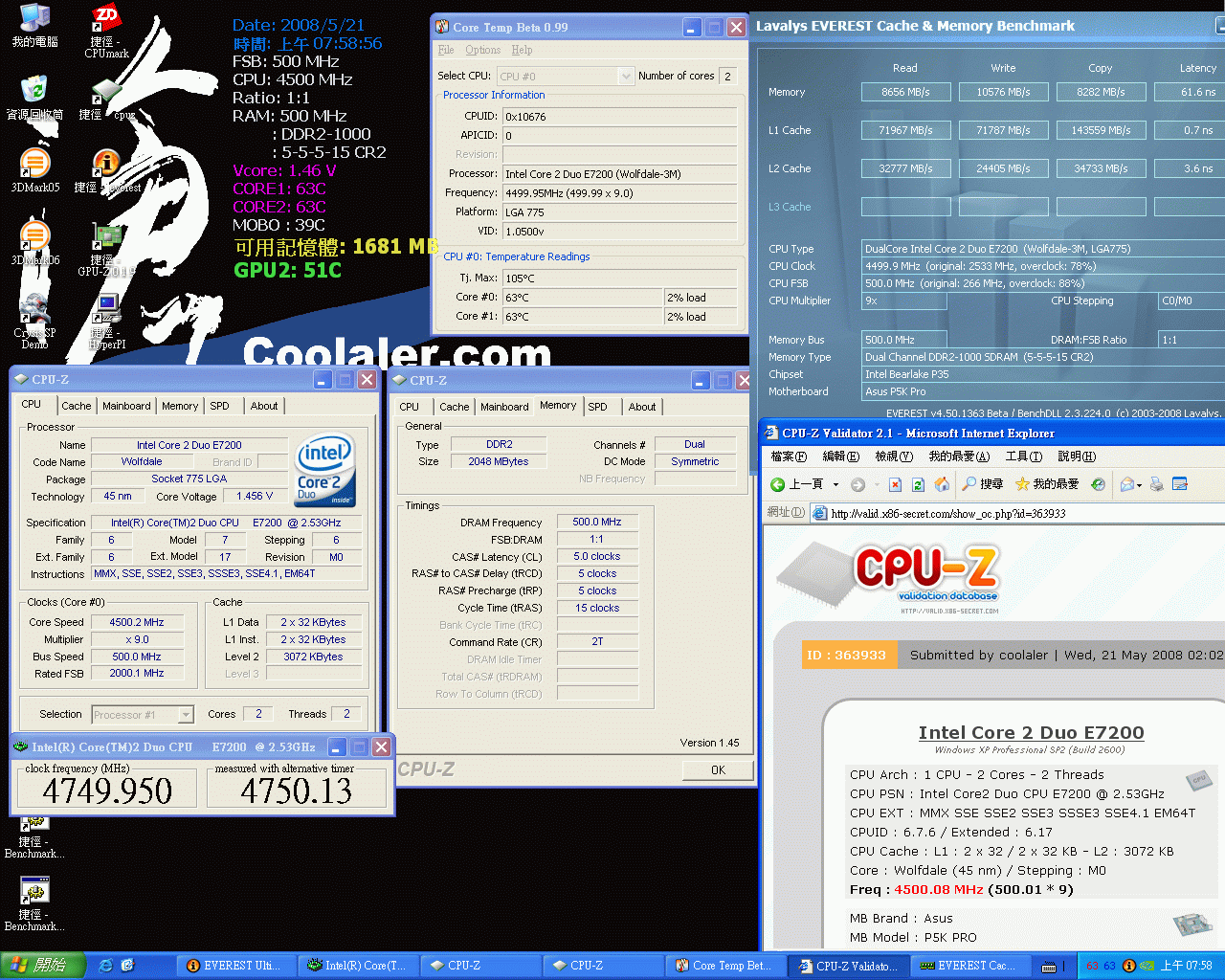Click the CPUID field 0x10676 in Core Temp
This screenshot has height=980, width=1225.
click(619, 117)
